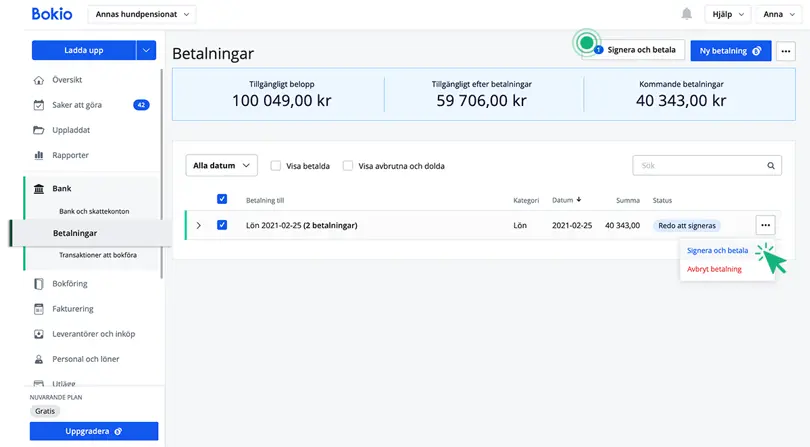Open Bank och skattekonton submenu item
The height and width of the screenshot is (447, 810).
[94, 211]
